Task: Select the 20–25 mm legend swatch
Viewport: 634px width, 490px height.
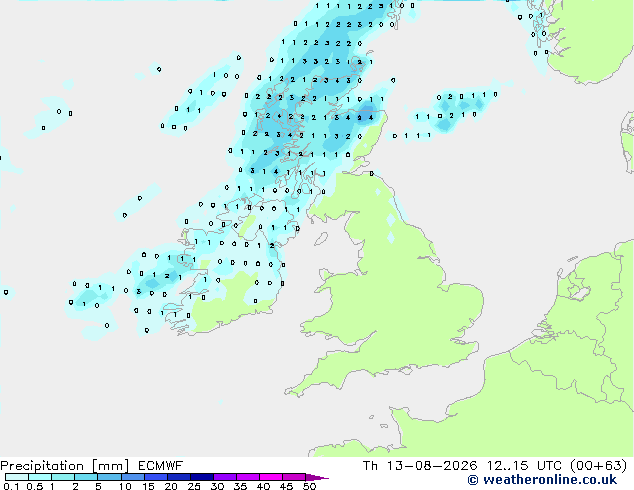Action: (x=178, y=477)
